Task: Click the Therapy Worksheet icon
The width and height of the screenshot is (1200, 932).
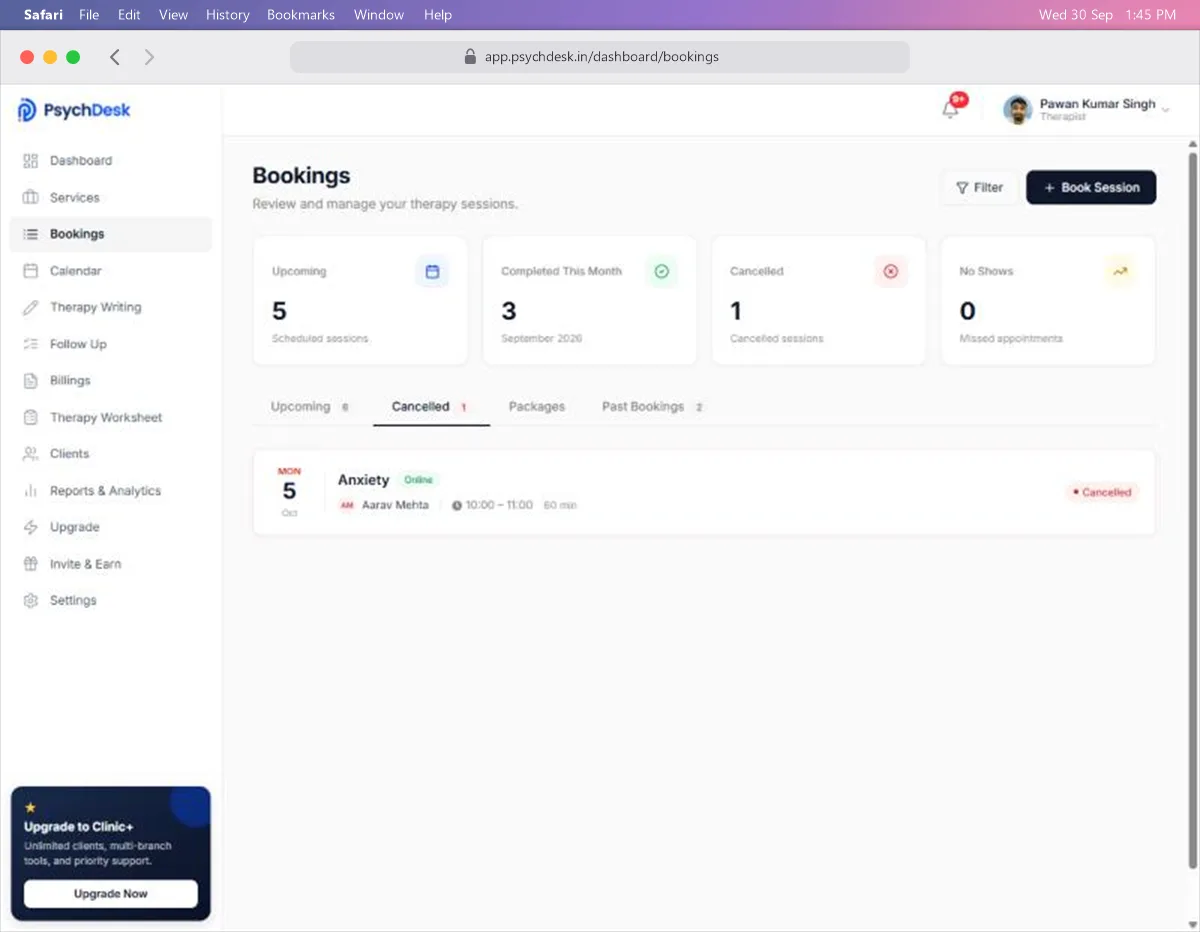Action: tap(30, 417)
